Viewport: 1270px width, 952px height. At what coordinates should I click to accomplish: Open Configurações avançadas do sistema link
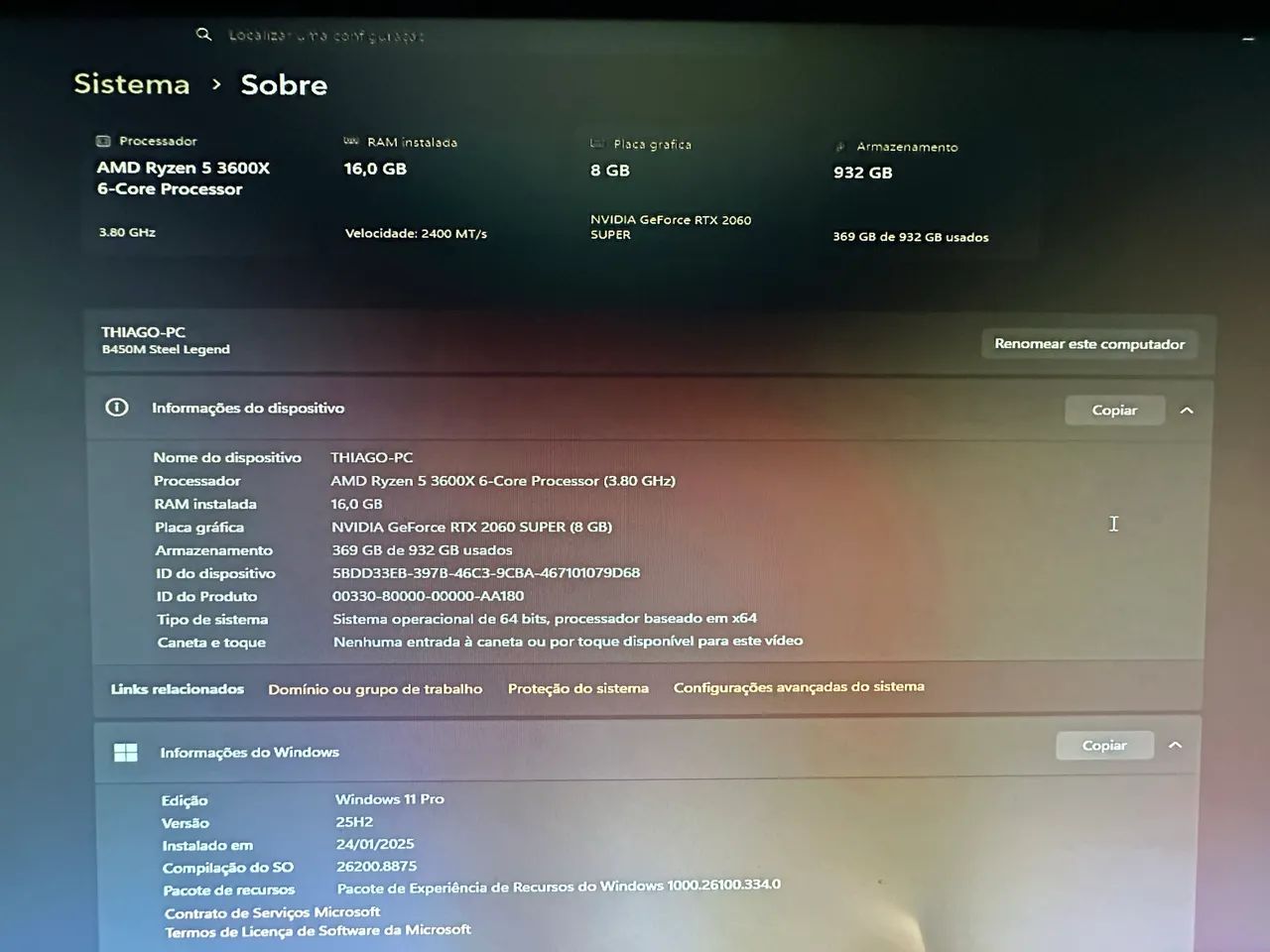[799, 687]
